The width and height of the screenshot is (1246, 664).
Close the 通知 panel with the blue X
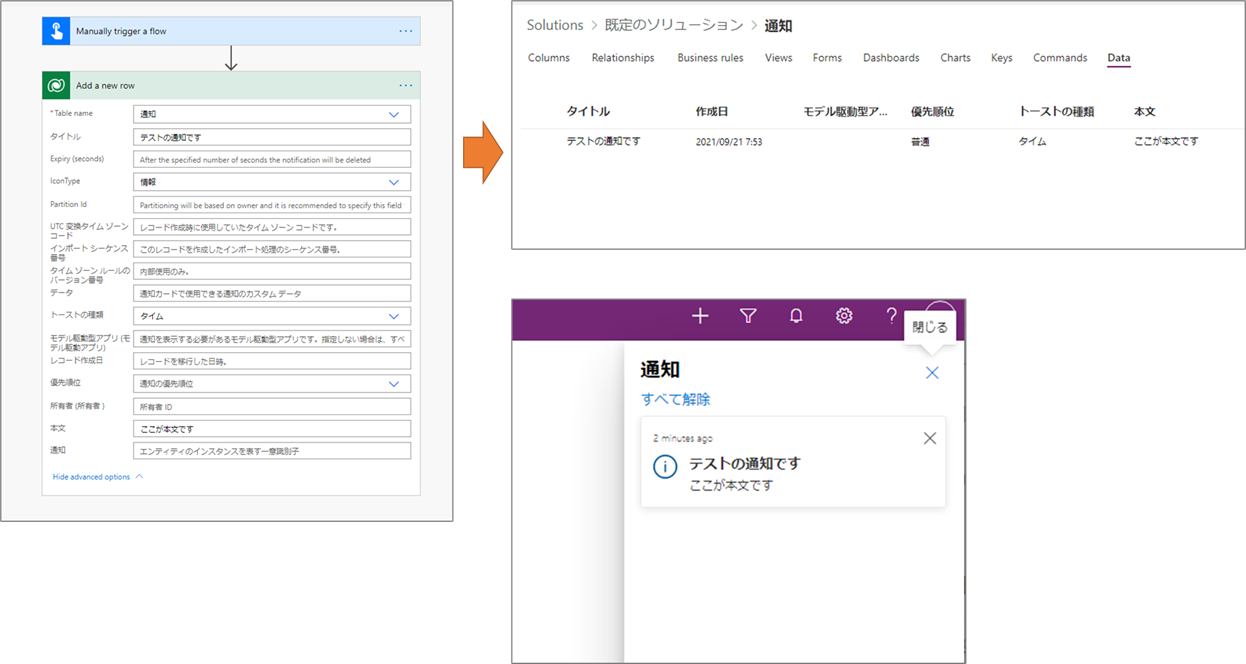(932, 373)
